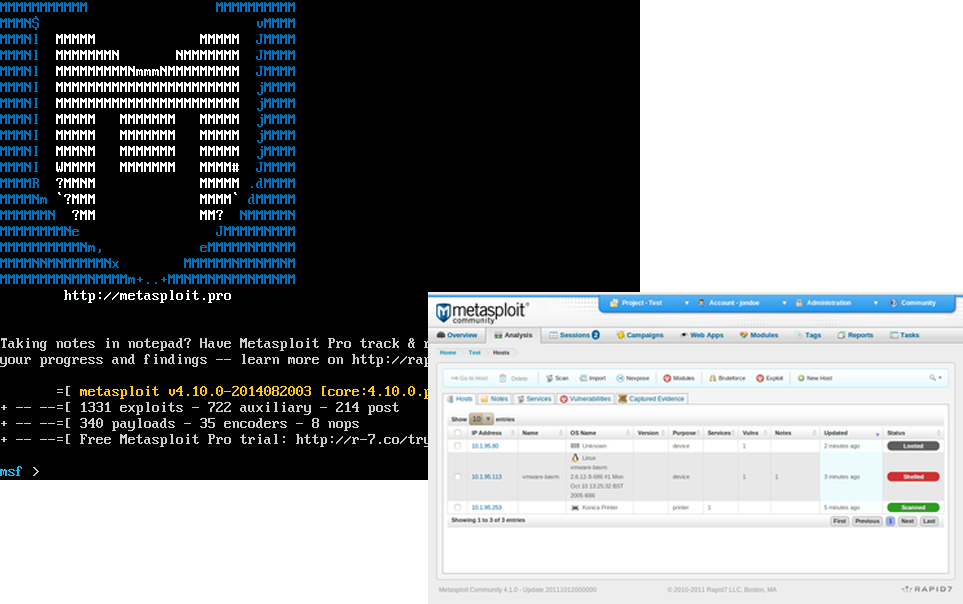Viewport: 963px width, 604px height.
Task: Open host 10.1.95.113 link
Action: pyautogui.click(x=486, y=477)
